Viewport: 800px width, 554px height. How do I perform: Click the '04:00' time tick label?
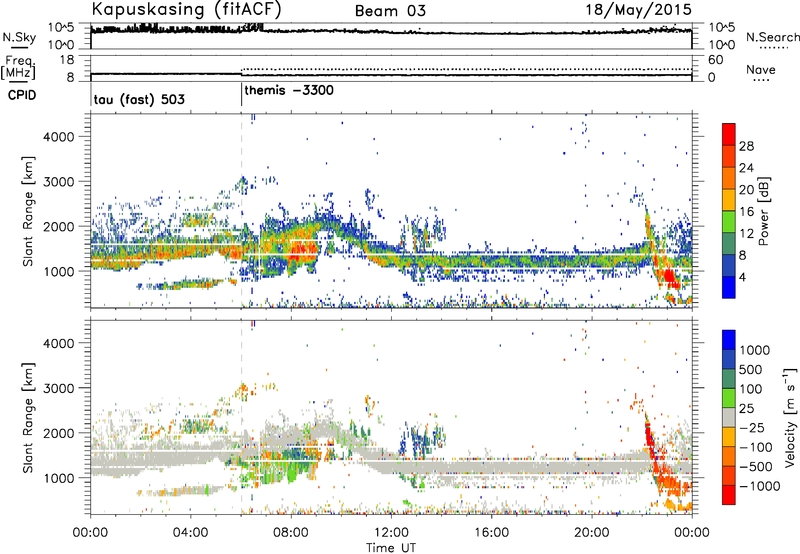coord(191,533)
